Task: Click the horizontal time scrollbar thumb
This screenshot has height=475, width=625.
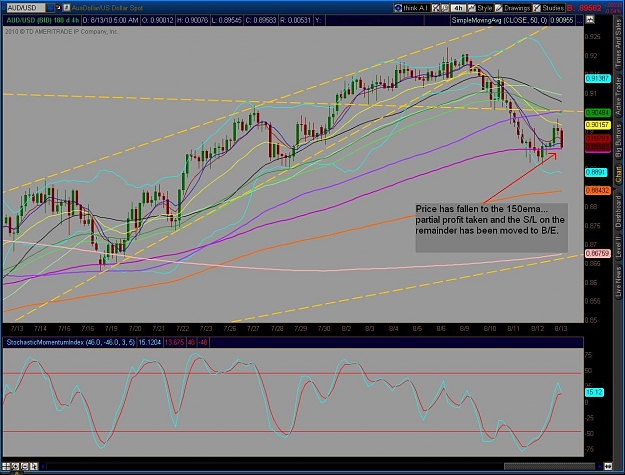Action: [549, 466]
